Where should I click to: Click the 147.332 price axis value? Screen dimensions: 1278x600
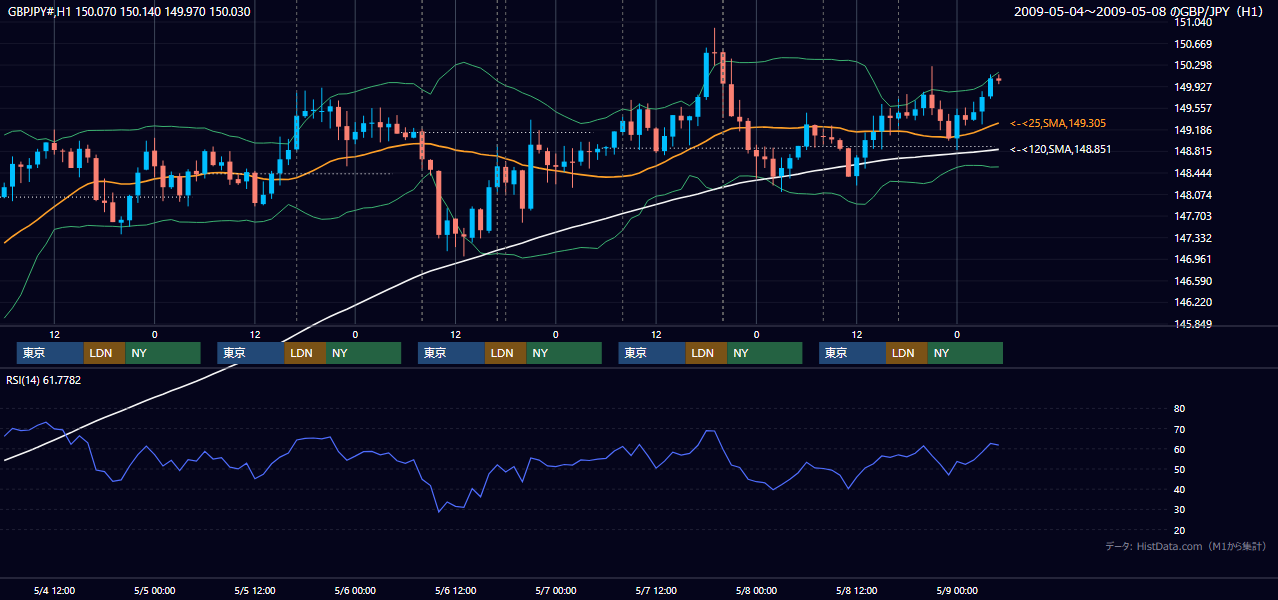pos(1193,238)
